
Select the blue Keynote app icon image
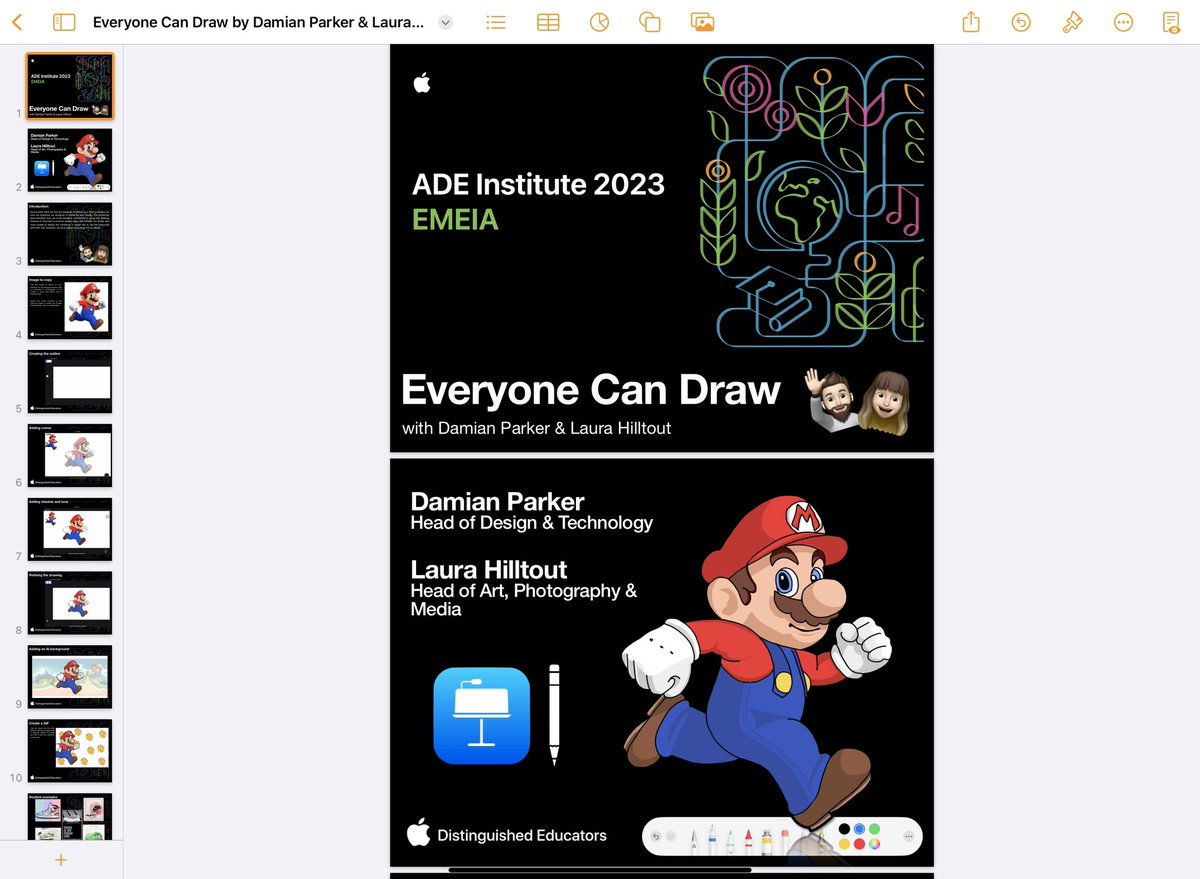pos(481,716)
